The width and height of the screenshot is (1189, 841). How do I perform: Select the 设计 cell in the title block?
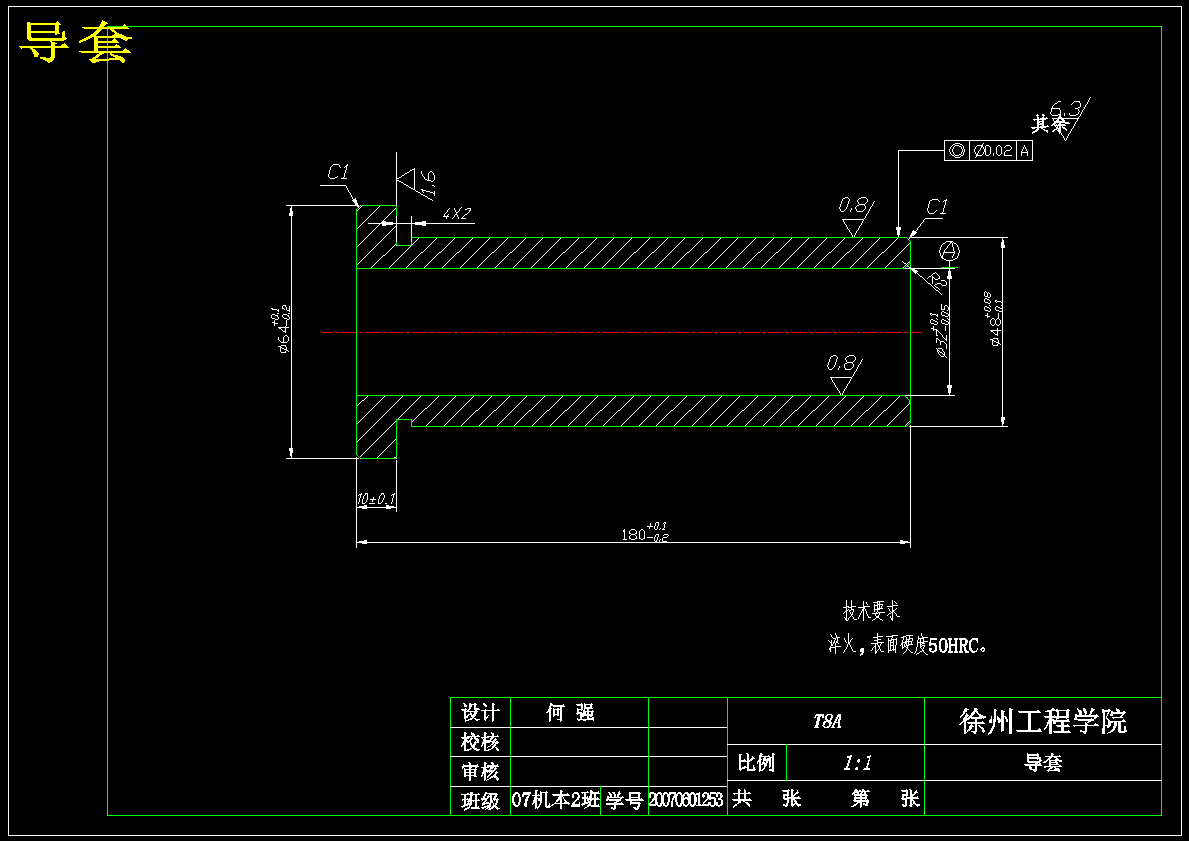[481, 713]
